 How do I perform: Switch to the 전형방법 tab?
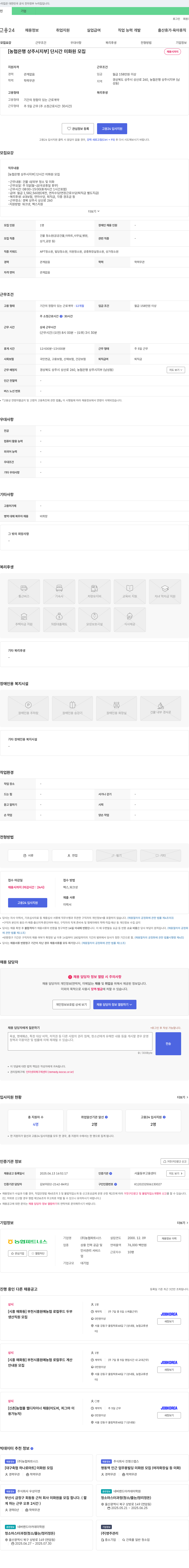coord(146,43)
